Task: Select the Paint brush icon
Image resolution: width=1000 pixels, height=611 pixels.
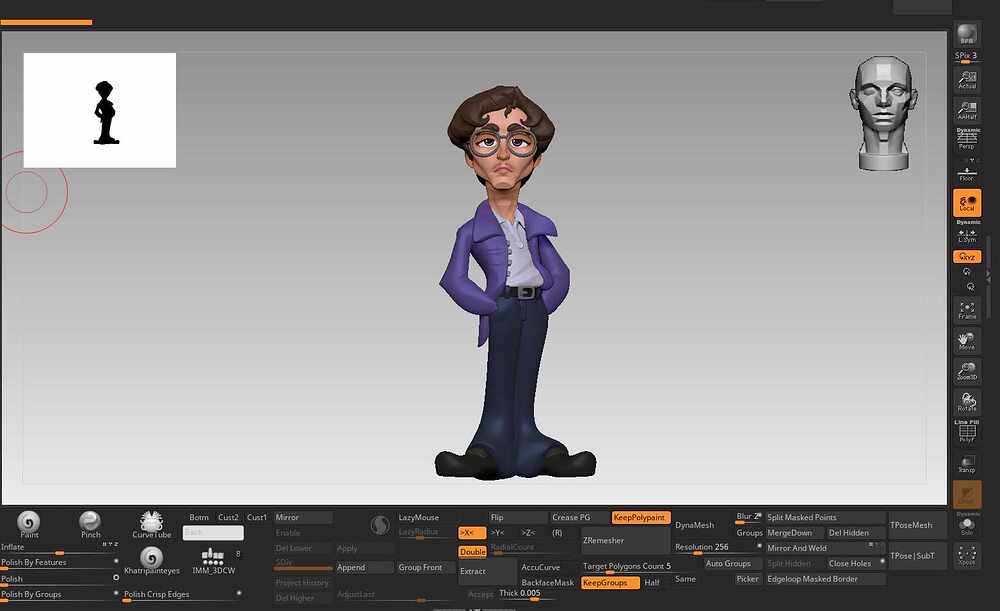Action: pyautogui.click(x=29, y=524)
